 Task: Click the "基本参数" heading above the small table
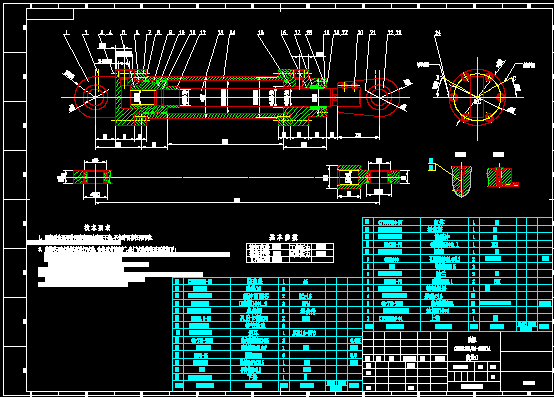coord(283,237)
